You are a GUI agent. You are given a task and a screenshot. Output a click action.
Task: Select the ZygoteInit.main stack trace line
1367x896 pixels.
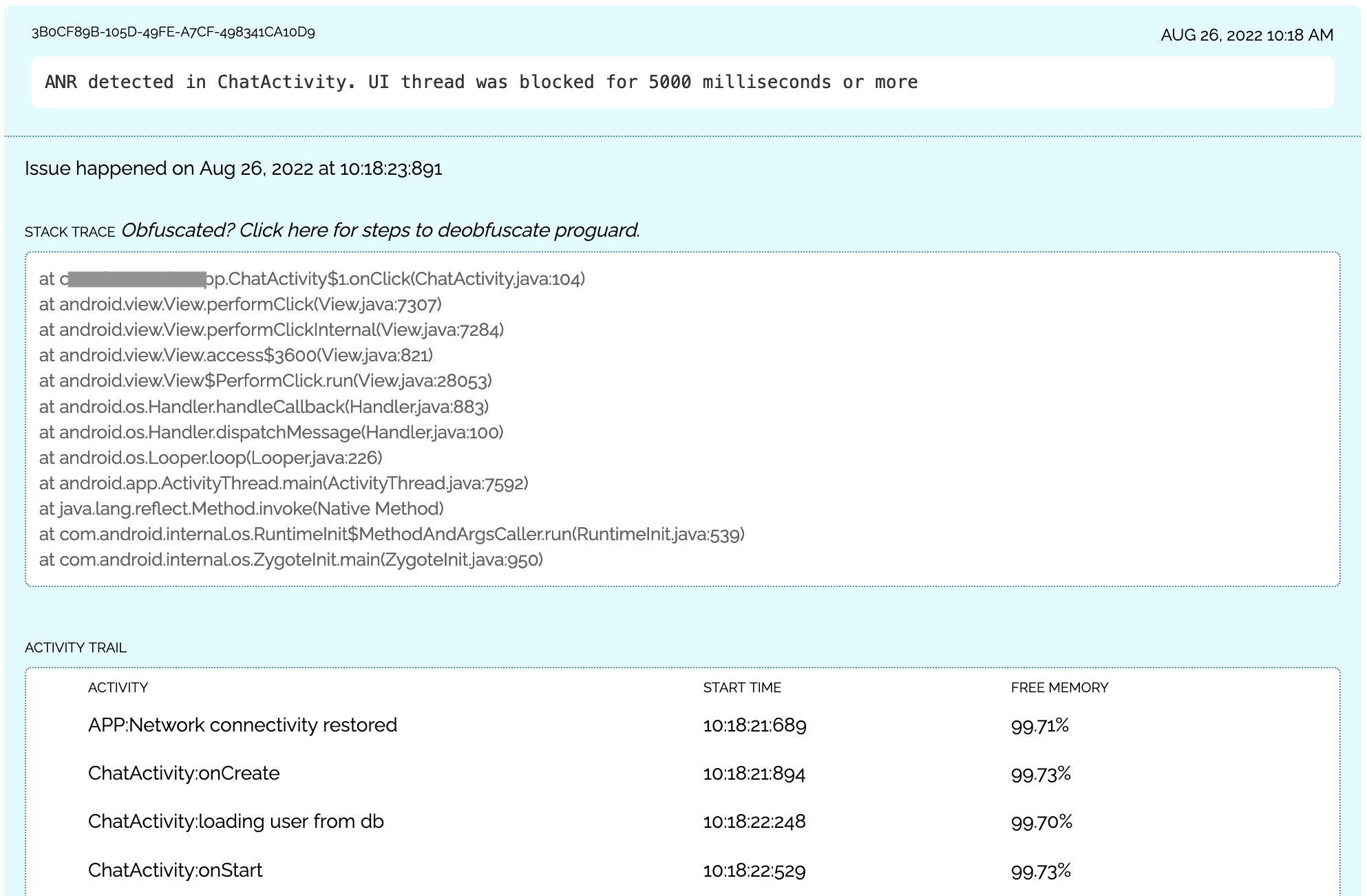click(290, 559)
